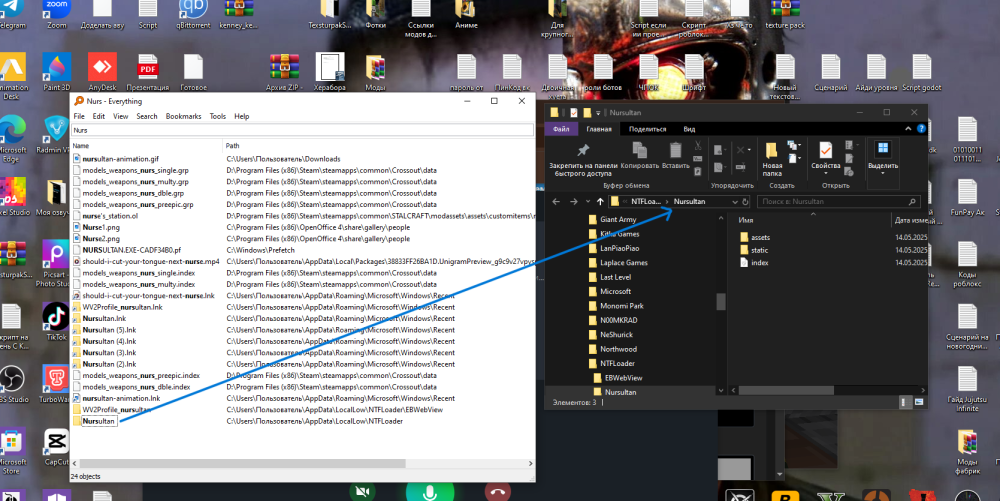Click NTFLoa... breadcrumb in address bar

pyautogui.click(x=646, y=201)
